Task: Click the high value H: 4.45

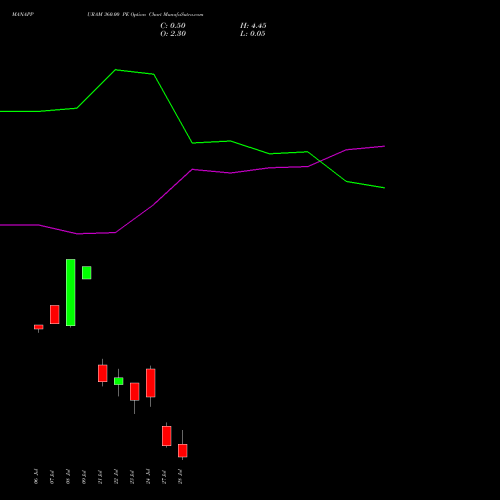Action: pos(253,26)
